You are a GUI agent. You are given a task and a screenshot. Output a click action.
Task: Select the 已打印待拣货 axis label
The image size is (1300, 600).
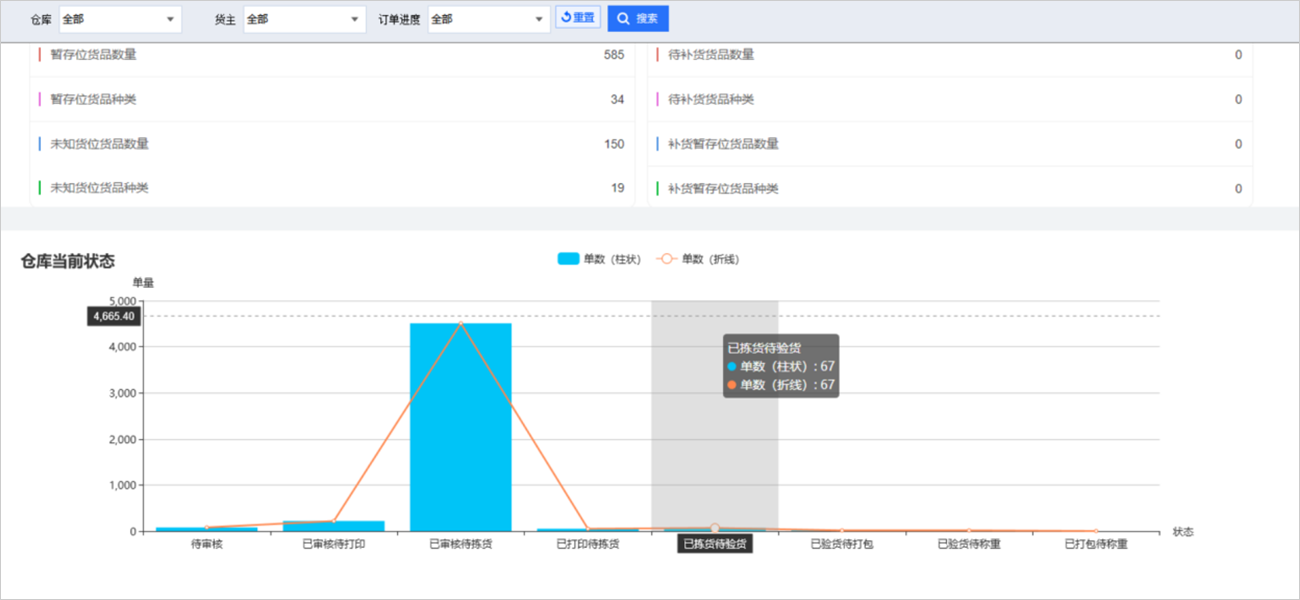(x=587, y=545)
